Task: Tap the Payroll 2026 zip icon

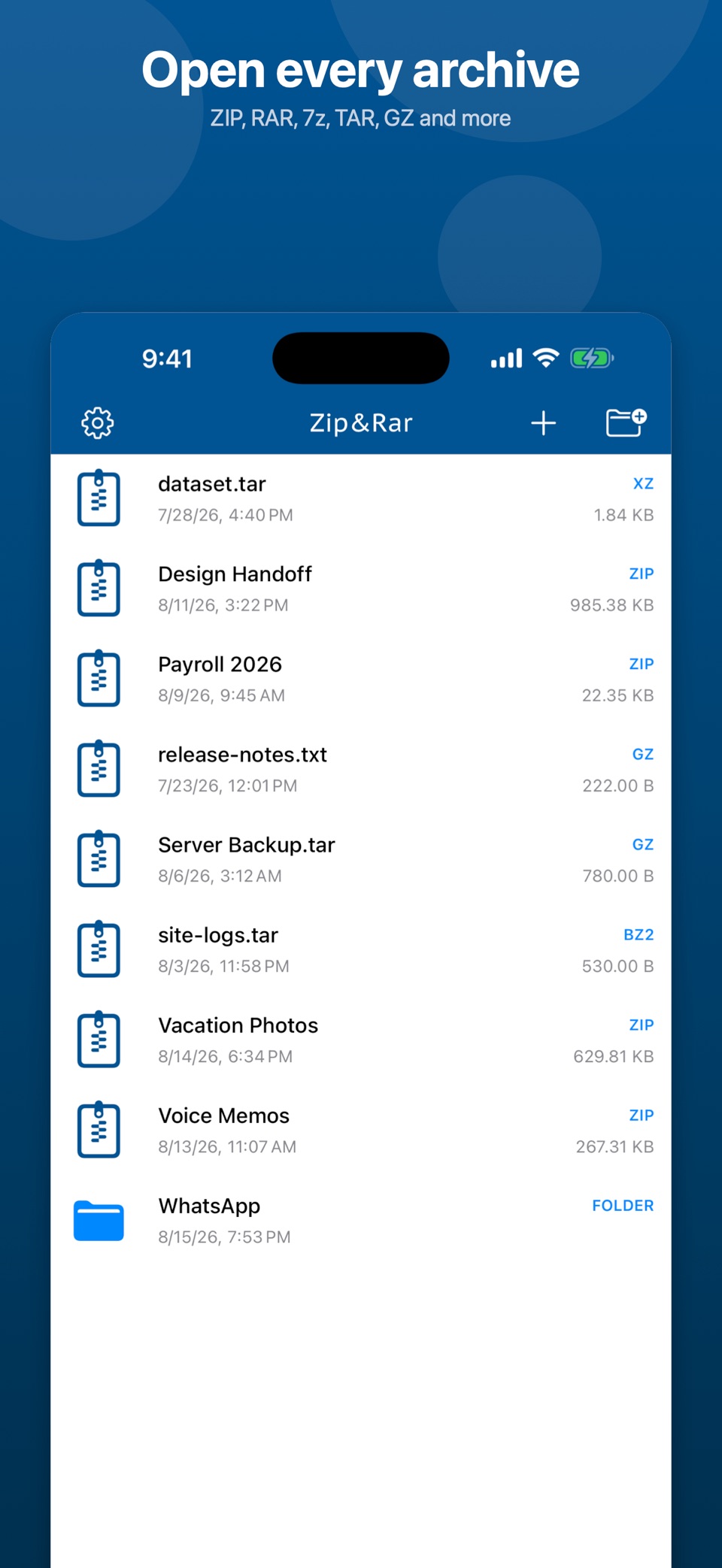Action: (99, 679)
